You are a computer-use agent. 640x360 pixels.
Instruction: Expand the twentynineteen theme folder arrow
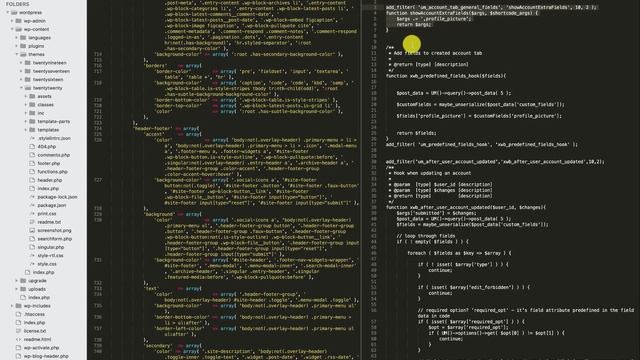(x=21, y=63)
